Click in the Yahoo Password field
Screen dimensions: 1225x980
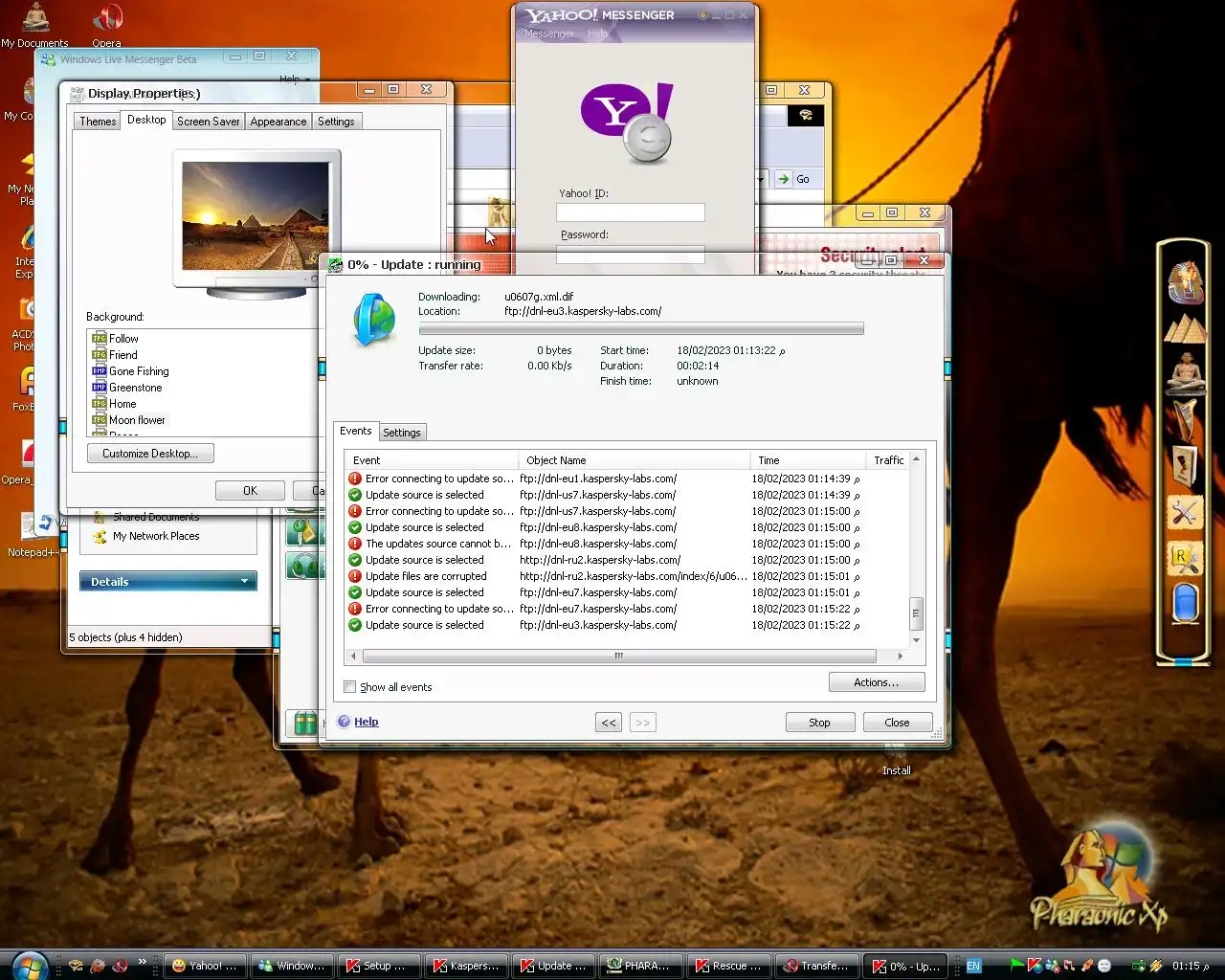click(631, 254)
